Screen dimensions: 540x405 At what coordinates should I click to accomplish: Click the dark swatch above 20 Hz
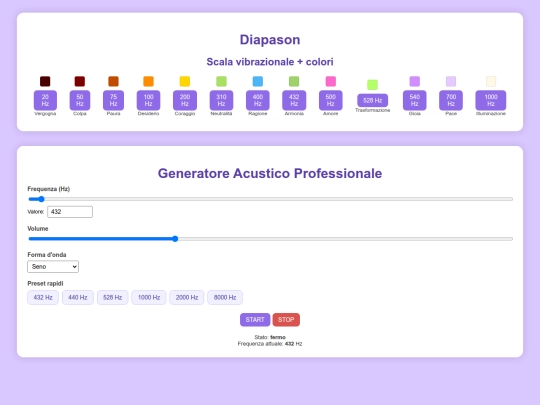click(x=45, y=81)
